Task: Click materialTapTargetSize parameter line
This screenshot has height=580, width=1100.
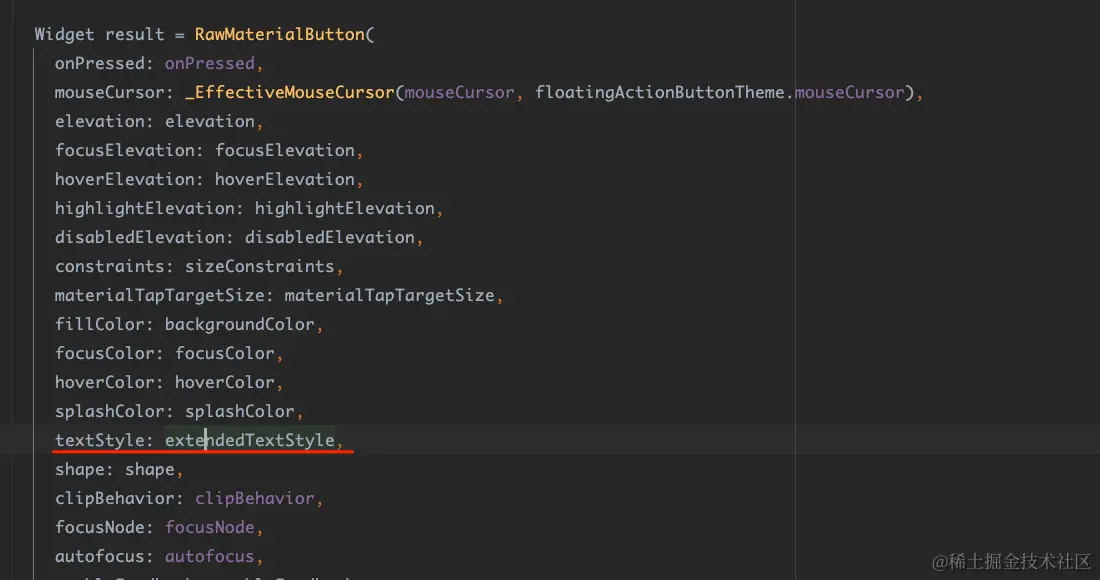Action: [x=279, y=295]
